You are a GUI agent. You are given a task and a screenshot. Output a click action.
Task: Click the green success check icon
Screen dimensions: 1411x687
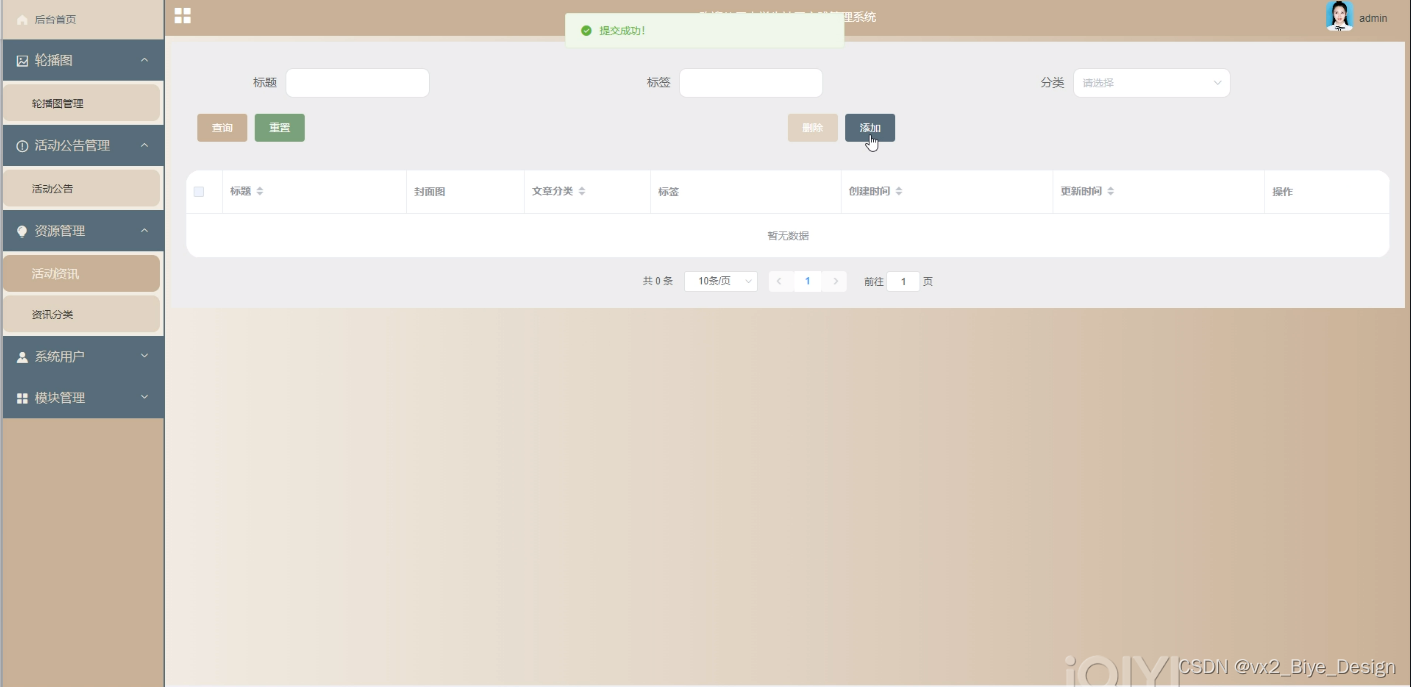coord(586,31)
